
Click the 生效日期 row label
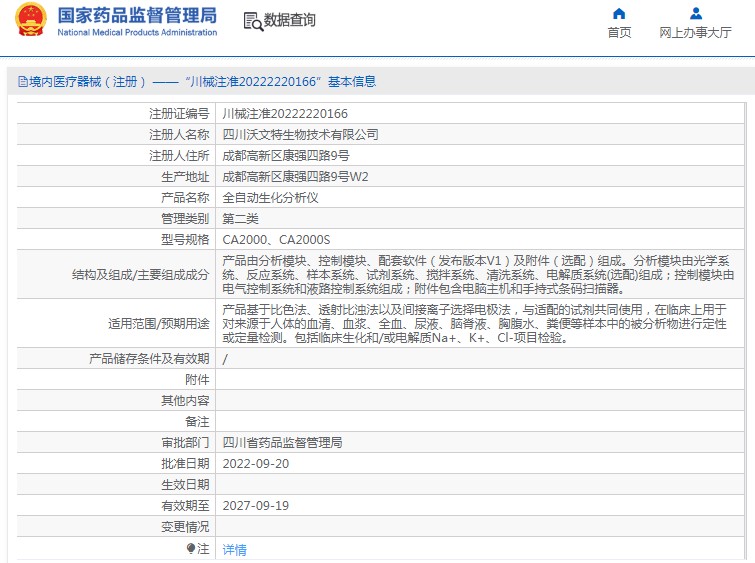(185, 484)
